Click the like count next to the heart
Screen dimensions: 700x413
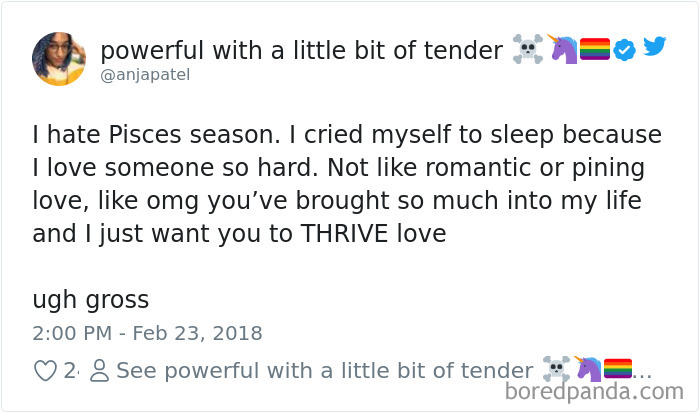click(x=70, y=370)
